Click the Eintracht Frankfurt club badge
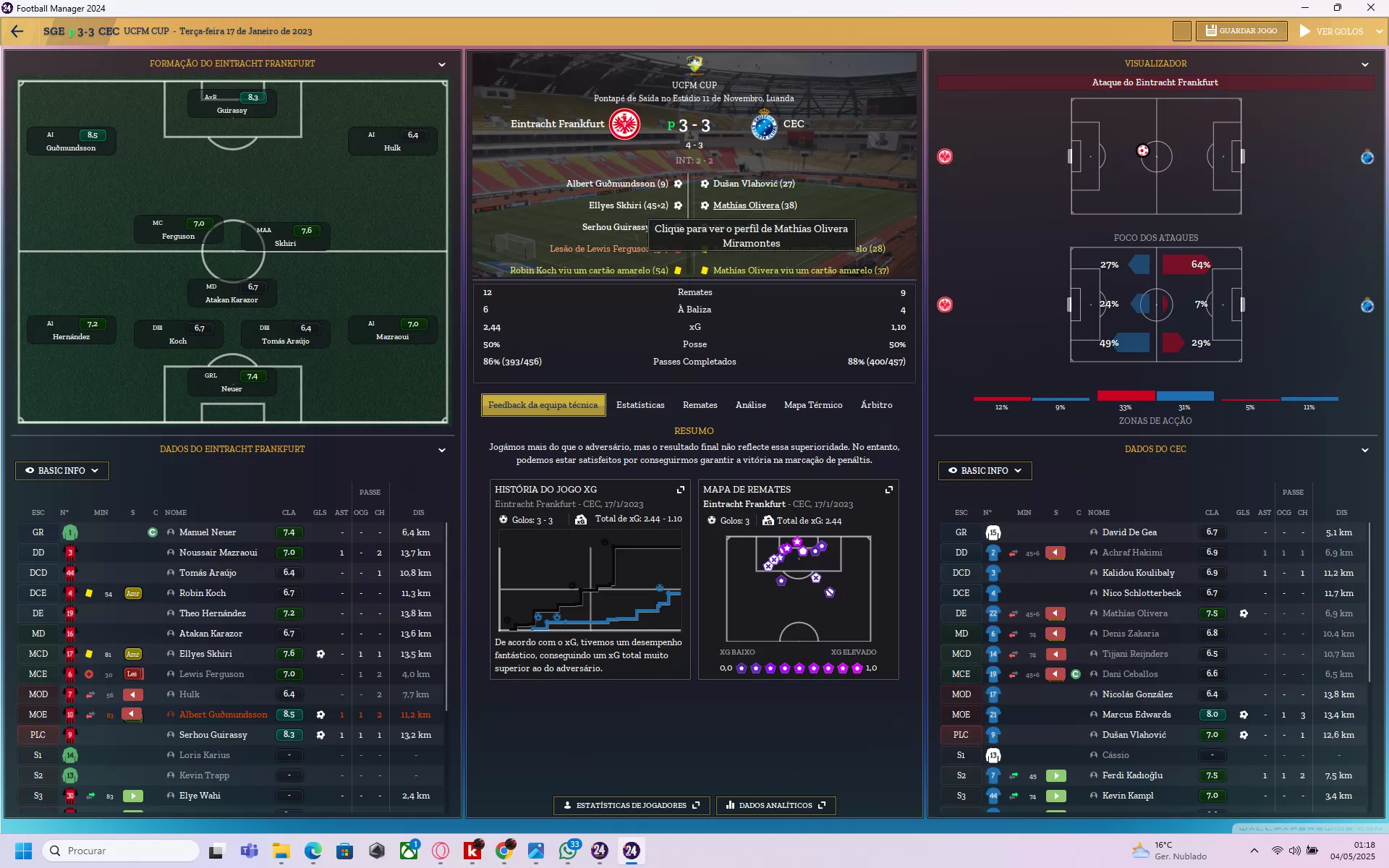 (x=624, y=124)
